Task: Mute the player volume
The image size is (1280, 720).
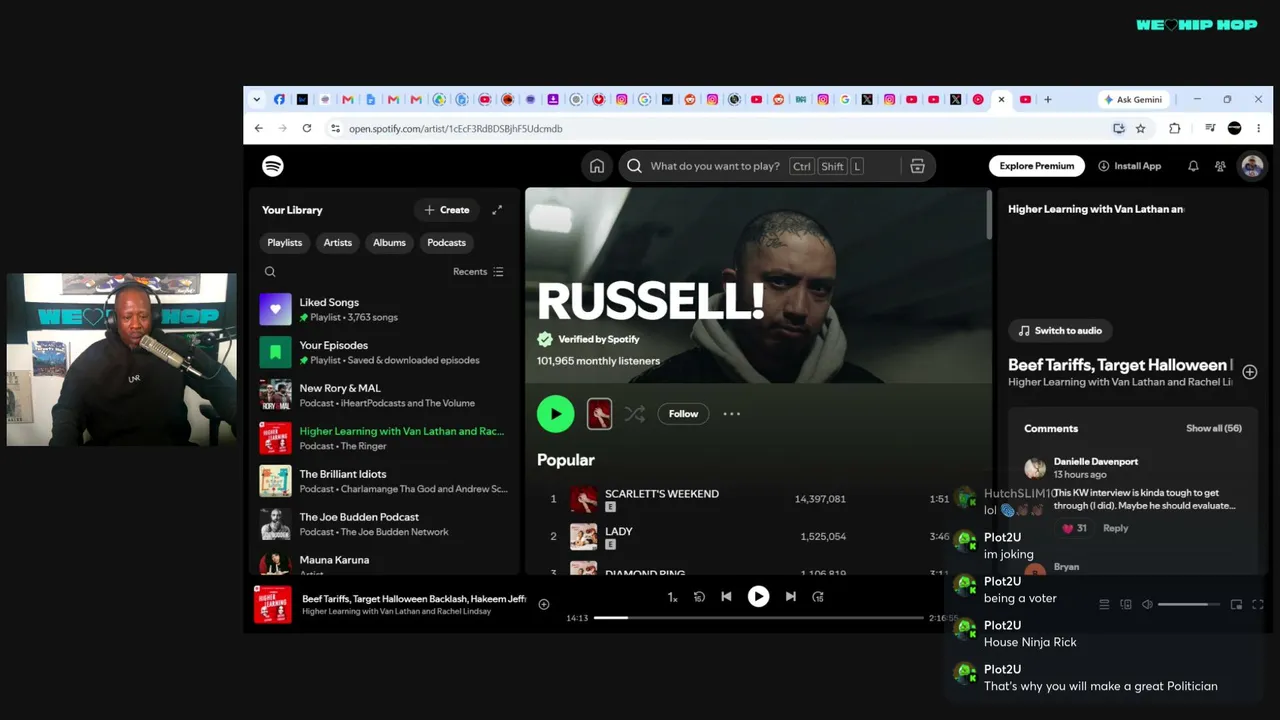Action: click(x=1147, y=605)
